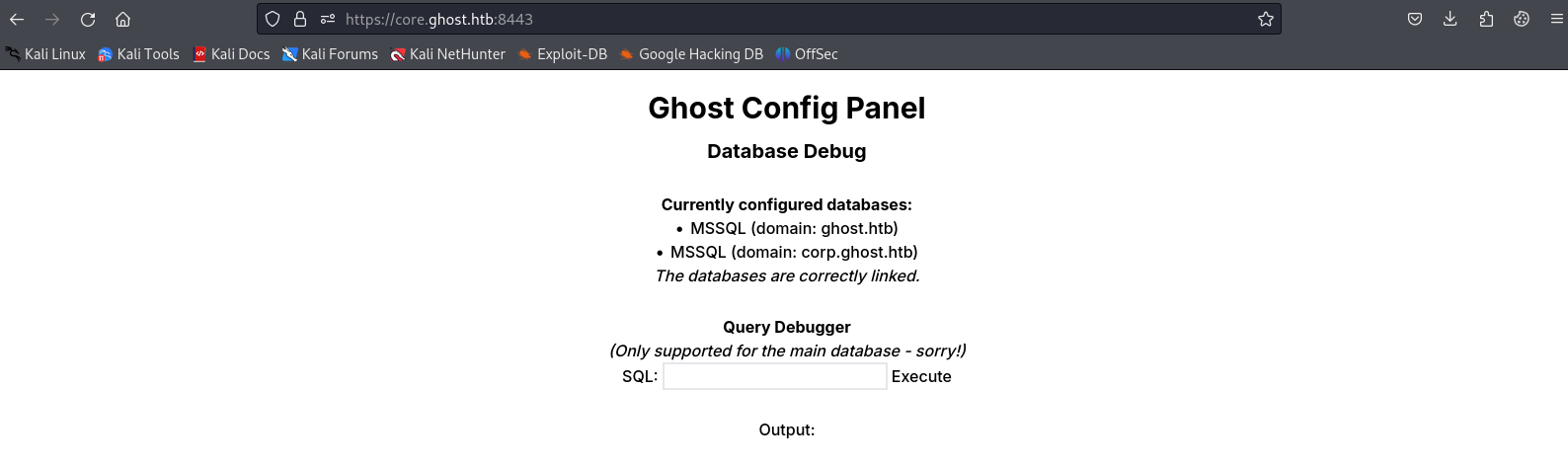Click the cookie extension icon
This screenshot has width=1568, height=467.
(1522, 19)
